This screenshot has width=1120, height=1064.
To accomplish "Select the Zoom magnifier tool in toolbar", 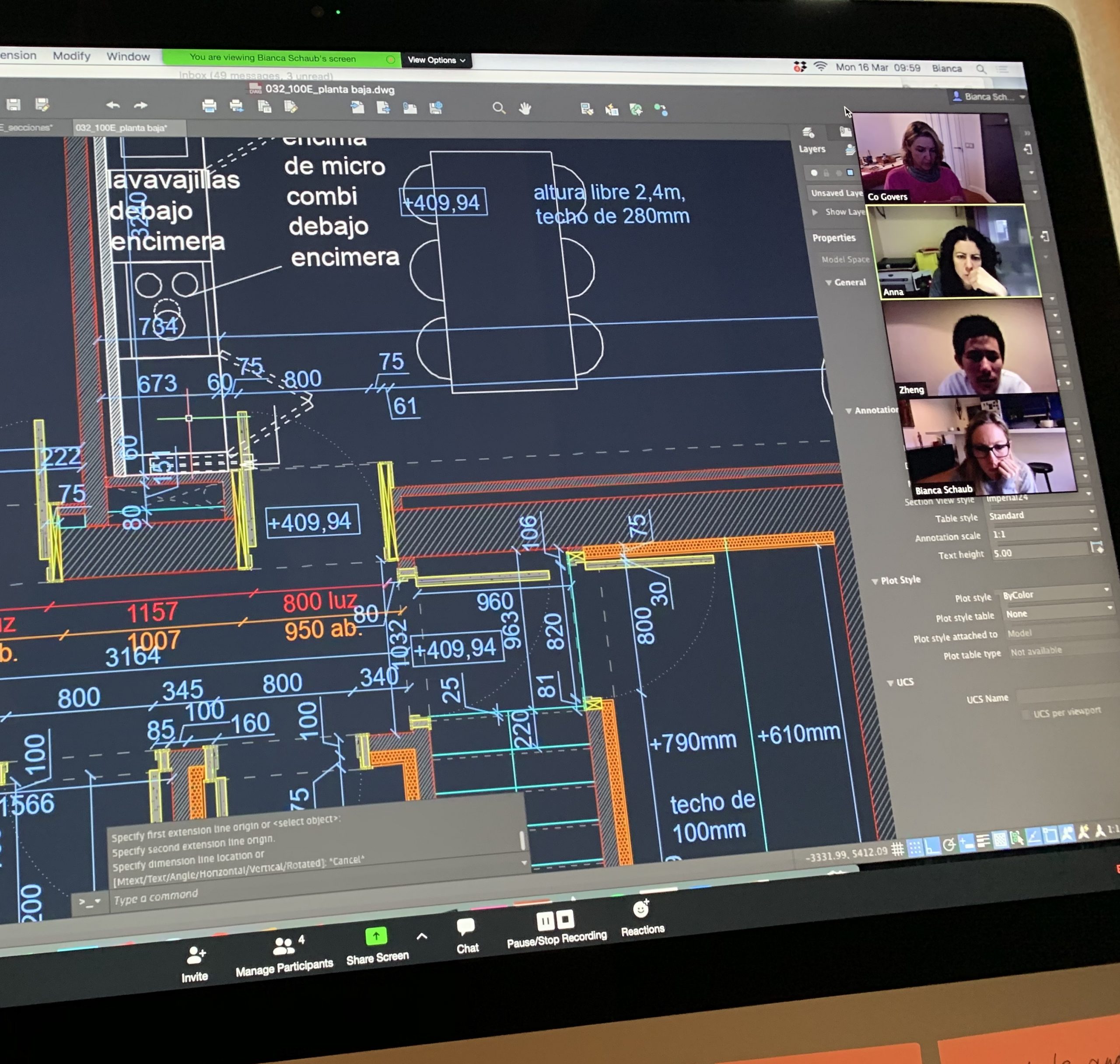I will coord(499,108).
